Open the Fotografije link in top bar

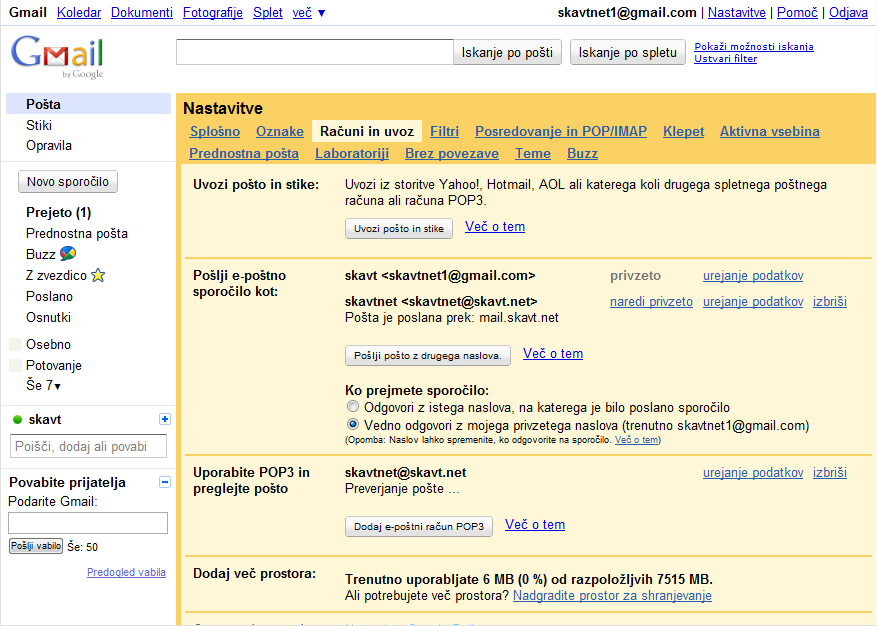coord(213,12)
